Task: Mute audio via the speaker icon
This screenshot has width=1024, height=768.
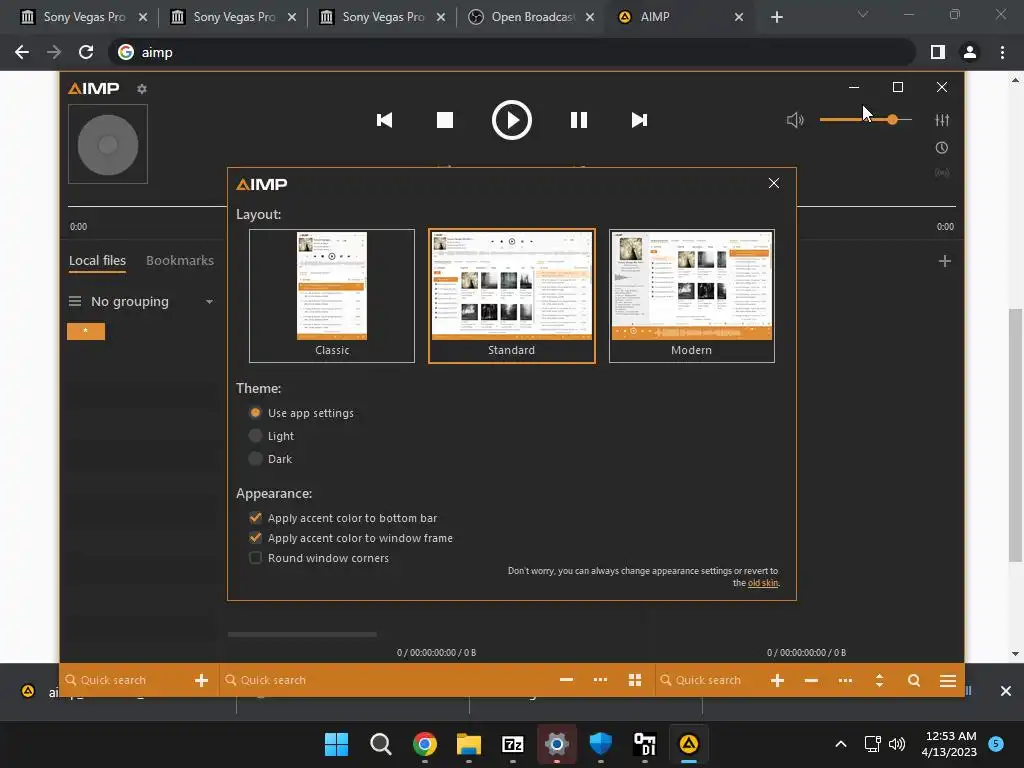Action: pyautogui.click(x=795, y=120)
